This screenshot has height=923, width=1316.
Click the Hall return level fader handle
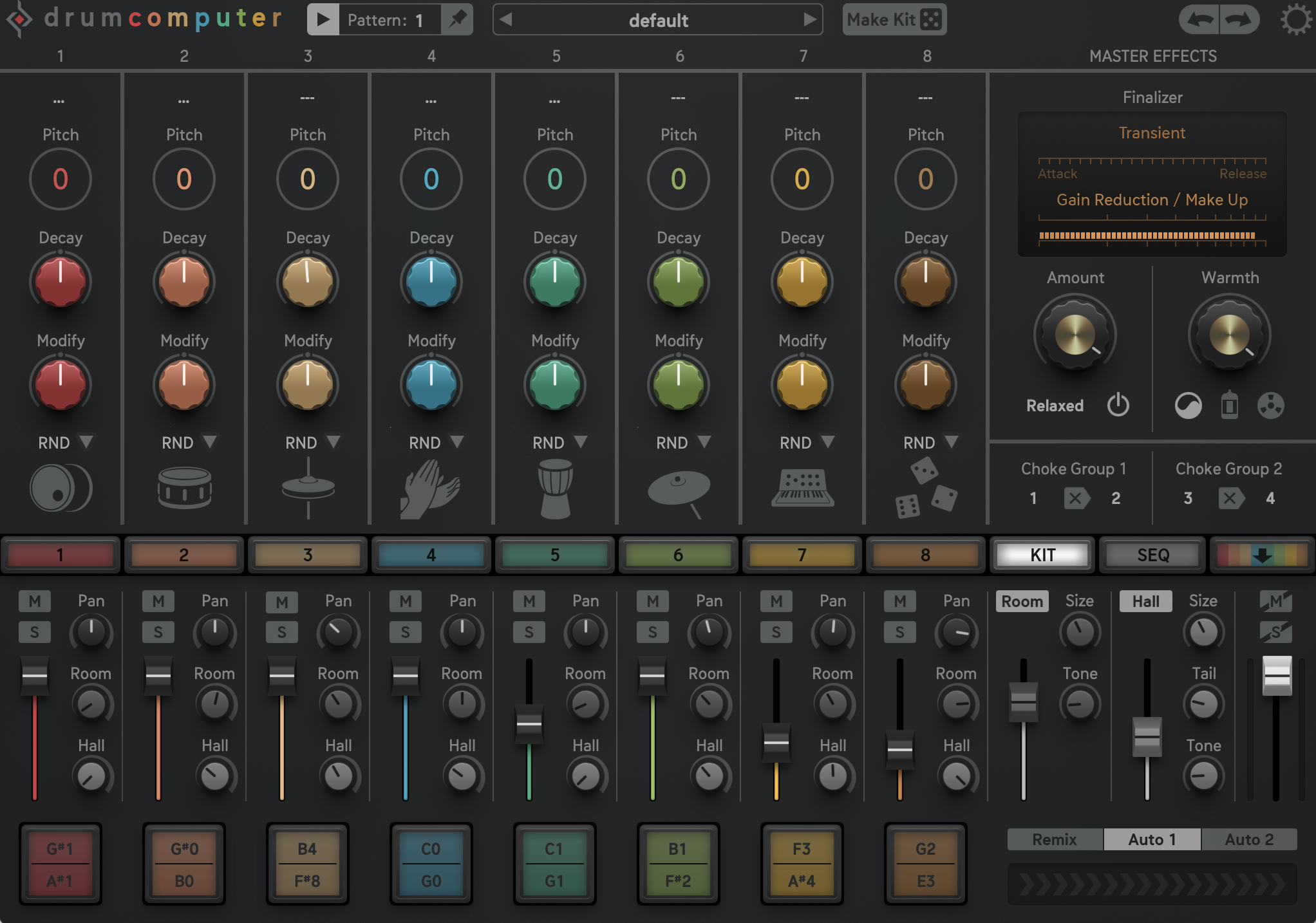point(1147,737)
